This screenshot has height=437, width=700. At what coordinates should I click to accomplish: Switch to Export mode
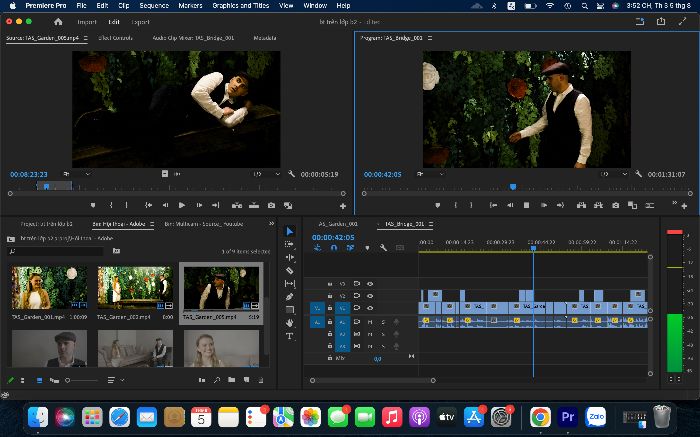click(x=140, y=22)
